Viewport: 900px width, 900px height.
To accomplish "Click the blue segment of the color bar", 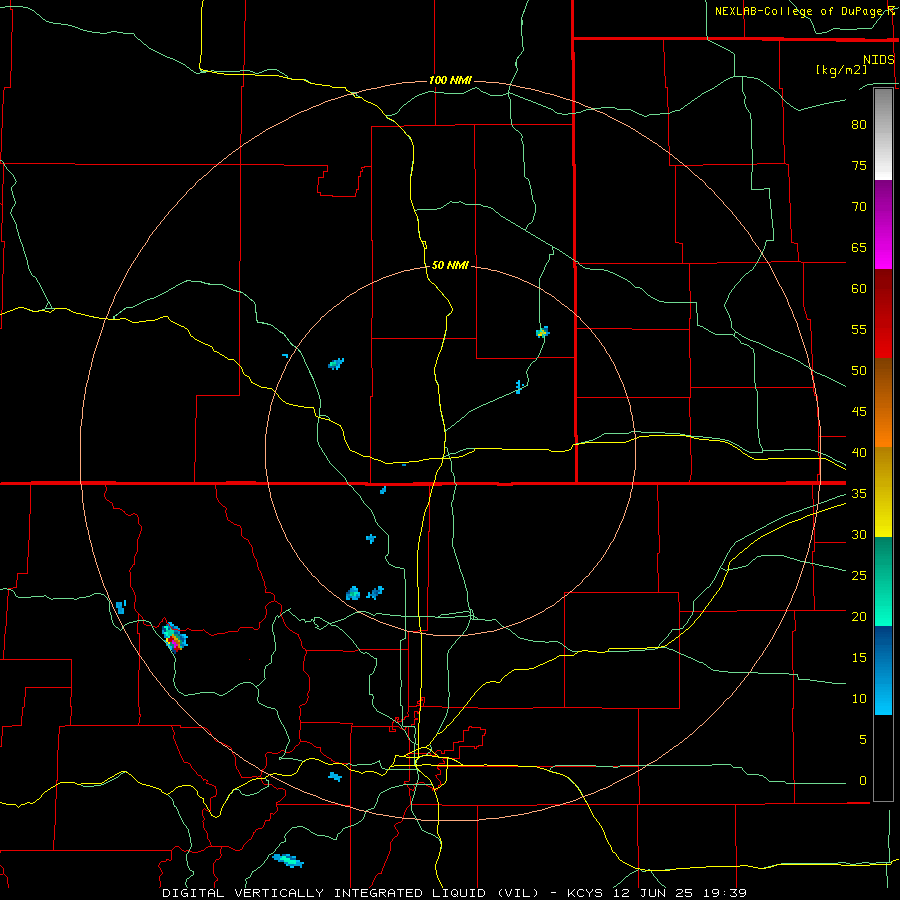I will point(883,670).
